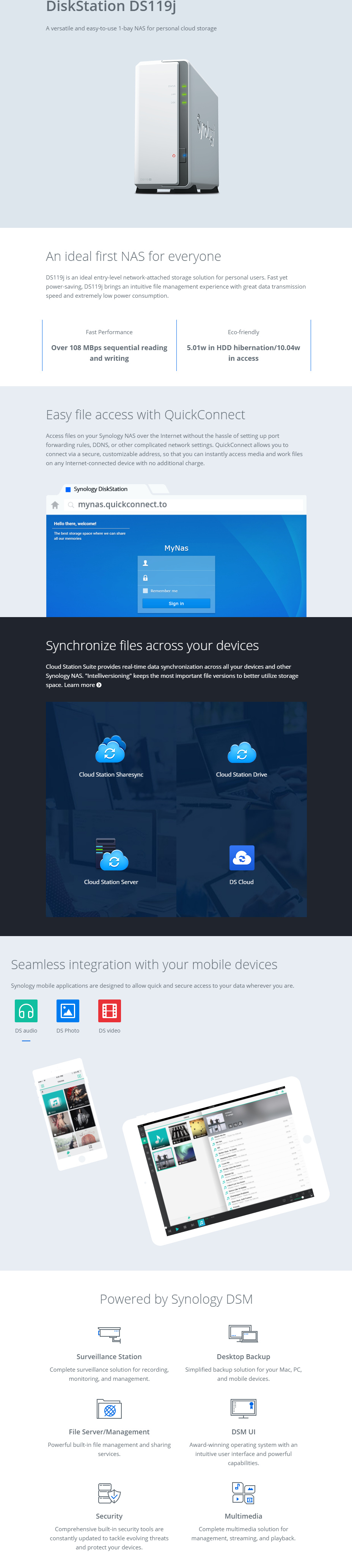352x1568 pixels.
Task: Click the Surveillance Station camera icon
Action: click(109, 1335)
